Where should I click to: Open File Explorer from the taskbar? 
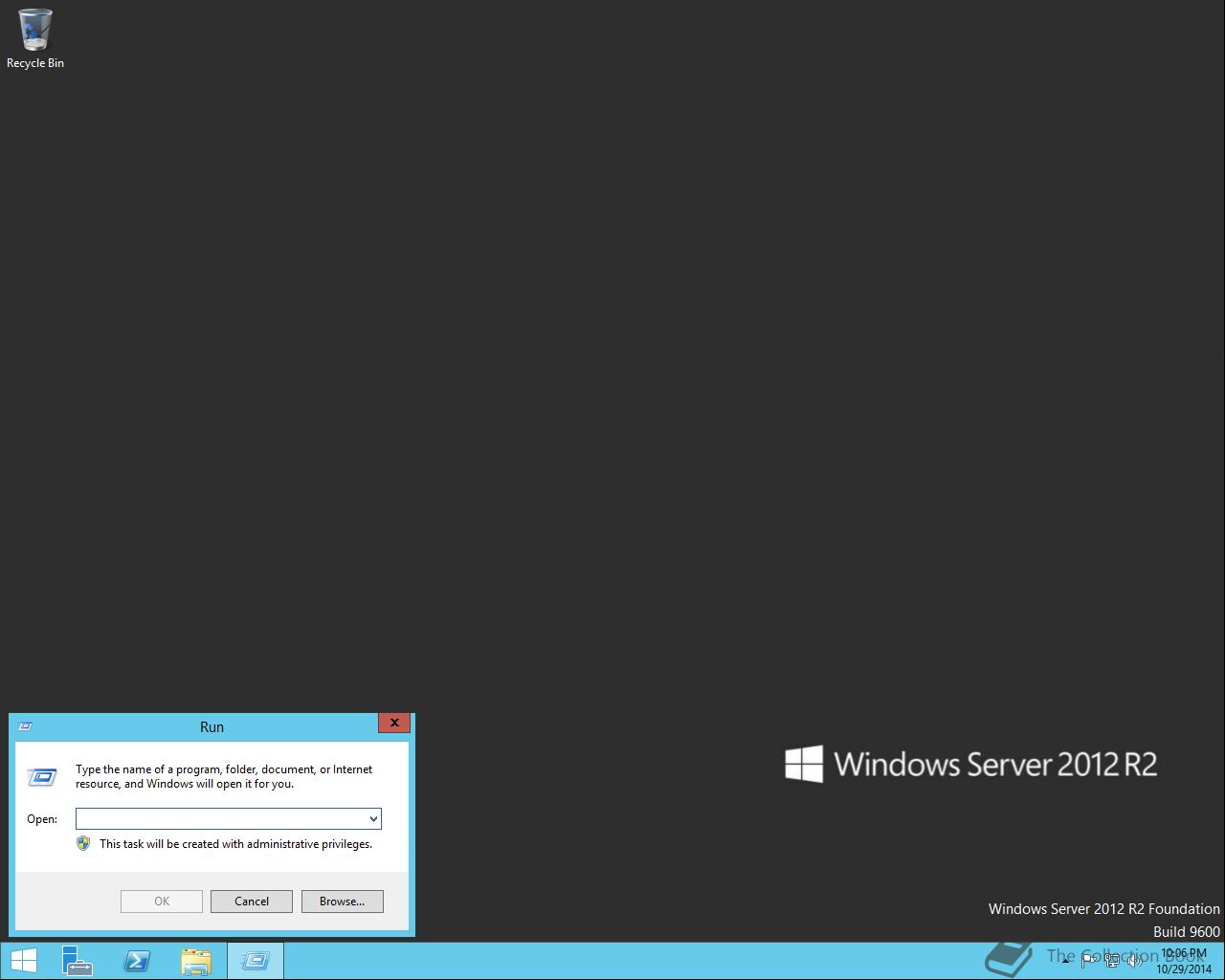click(x=196, y=961)
